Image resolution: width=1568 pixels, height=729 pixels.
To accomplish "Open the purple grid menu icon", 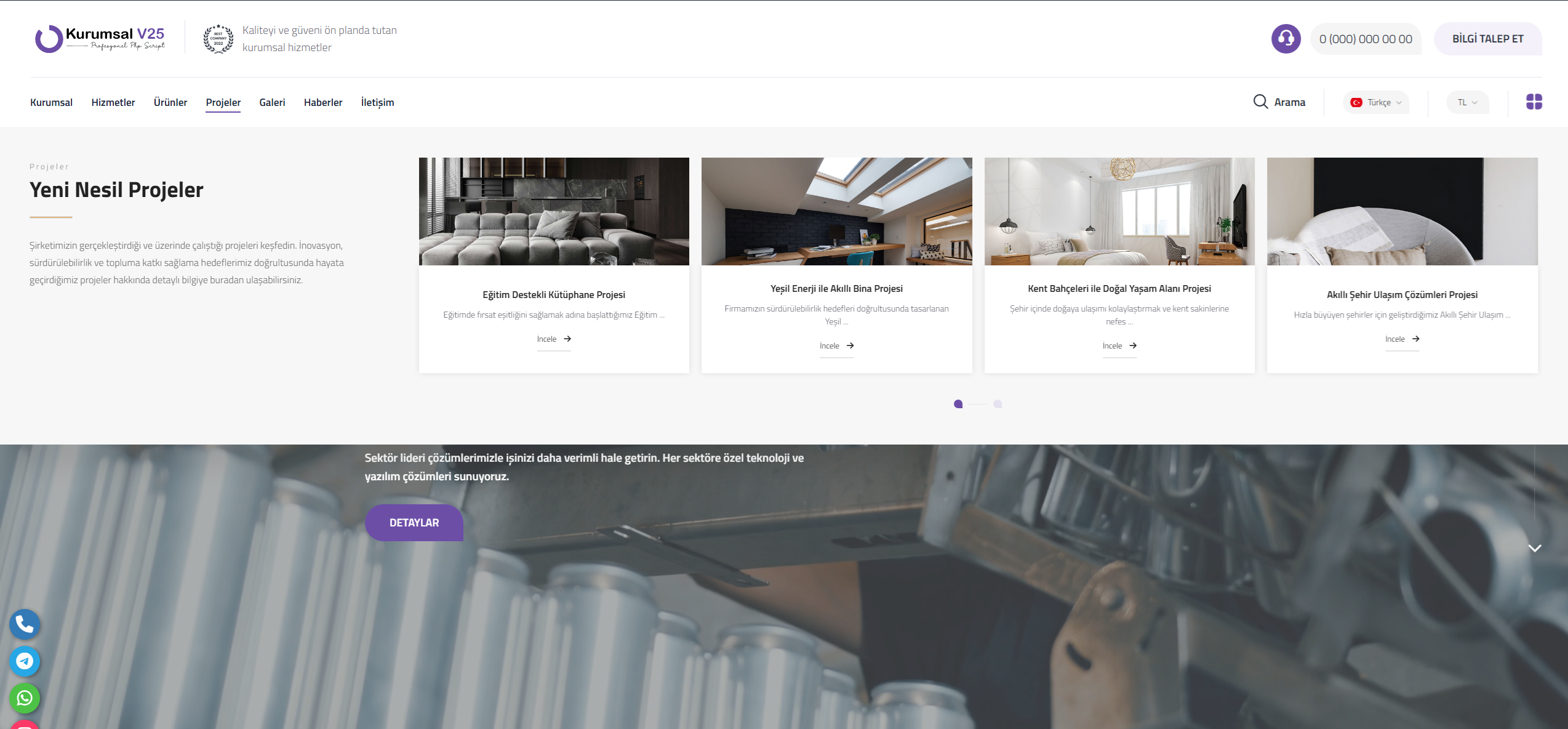I will tap(1534, 102).
